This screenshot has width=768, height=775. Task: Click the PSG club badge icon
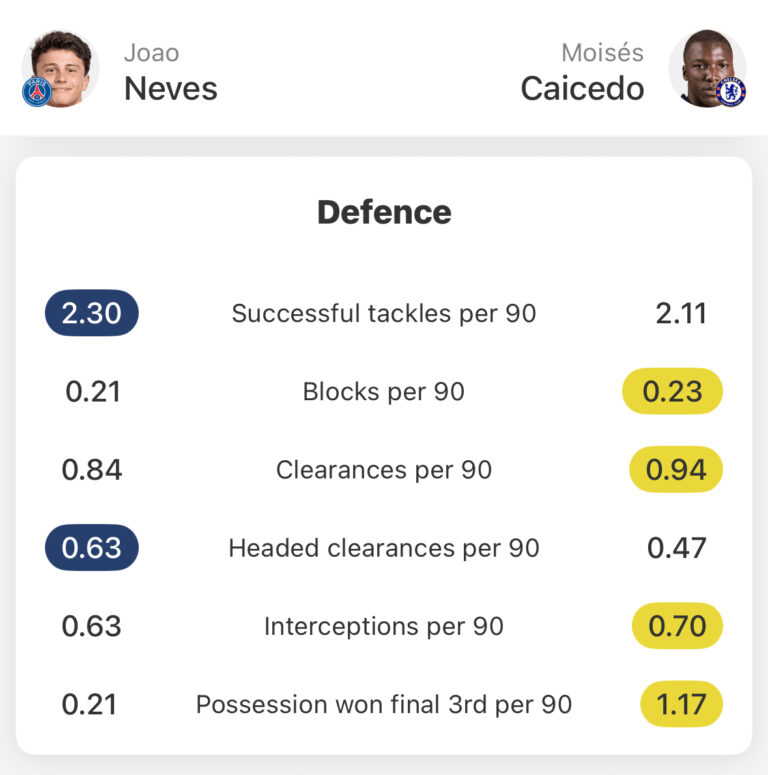[x=37, y=92]
